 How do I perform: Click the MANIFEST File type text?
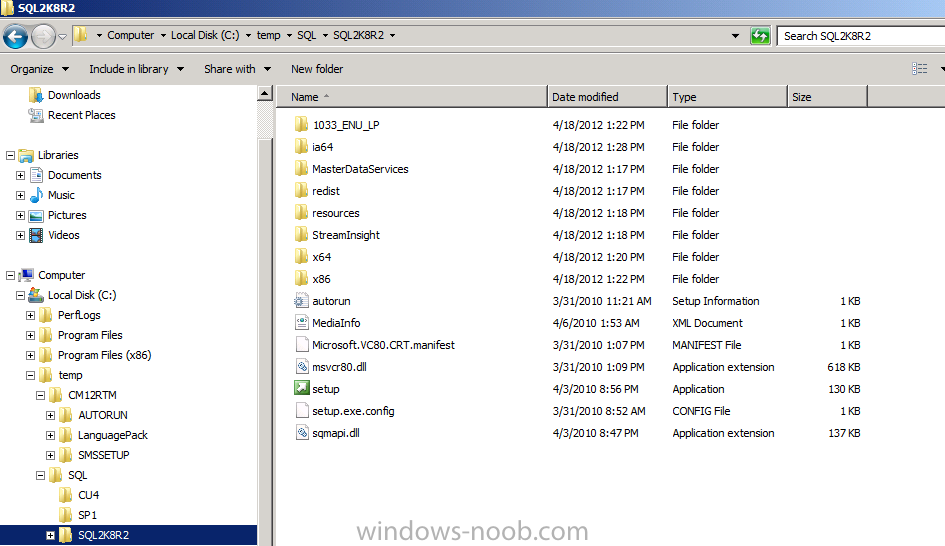point(706,345)
